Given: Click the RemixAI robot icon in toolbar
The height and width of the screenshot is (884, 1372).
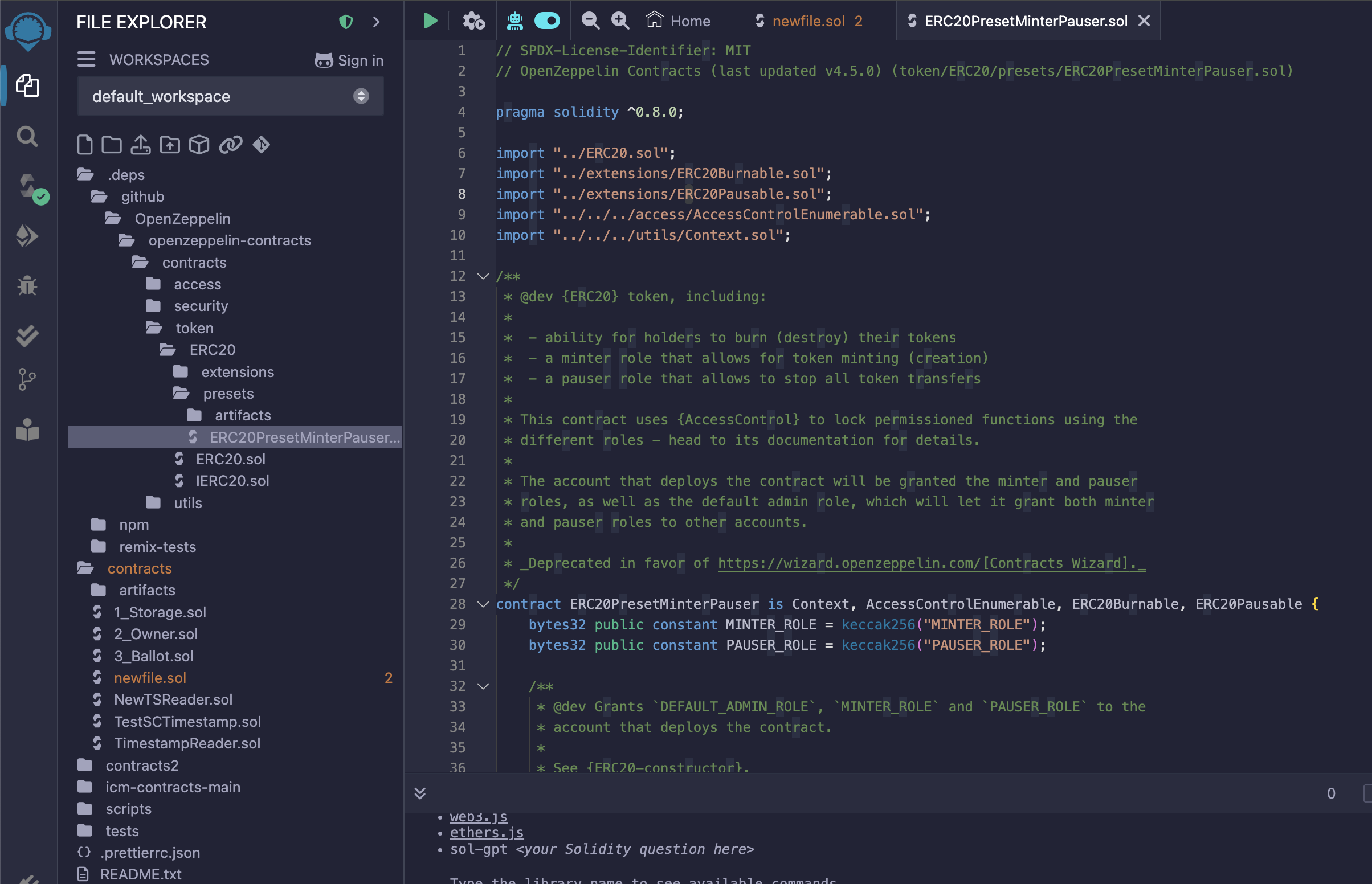Looking at the screenshot, I should click(514, 21).
